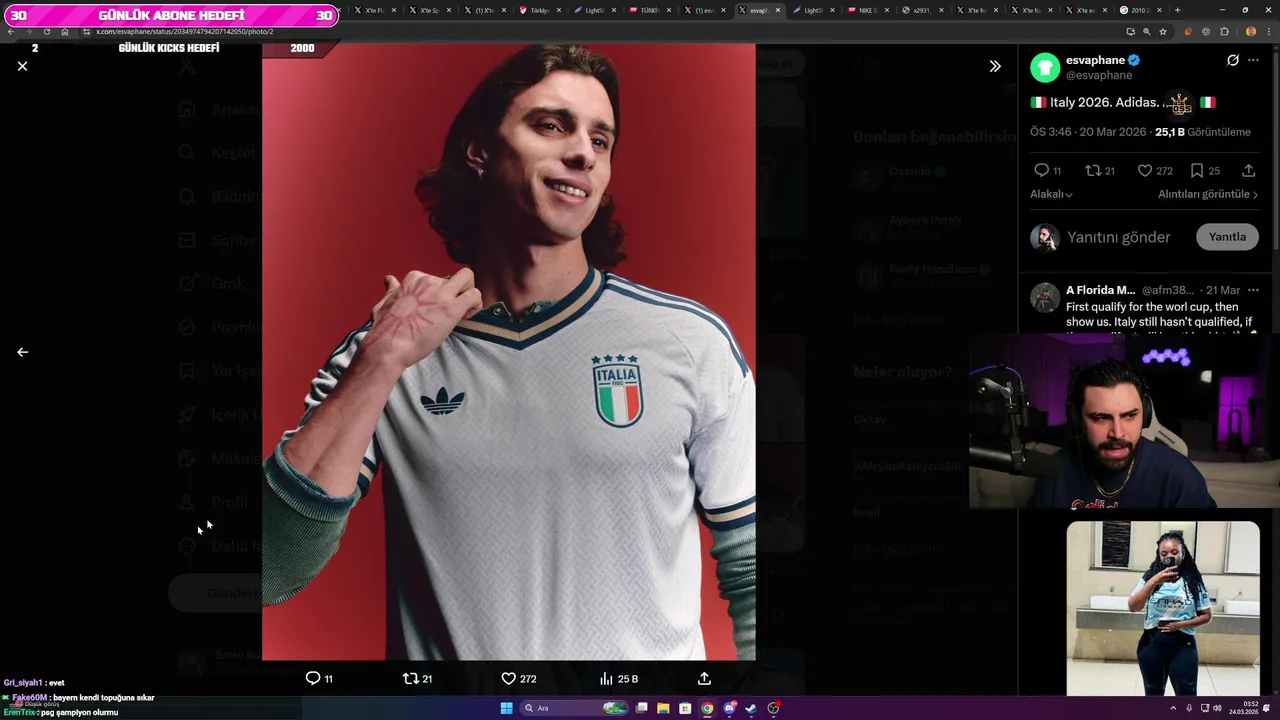Bookmark this page with star icon
1280x720 pixels.
pyautogui.click(x=1162, y=32)
